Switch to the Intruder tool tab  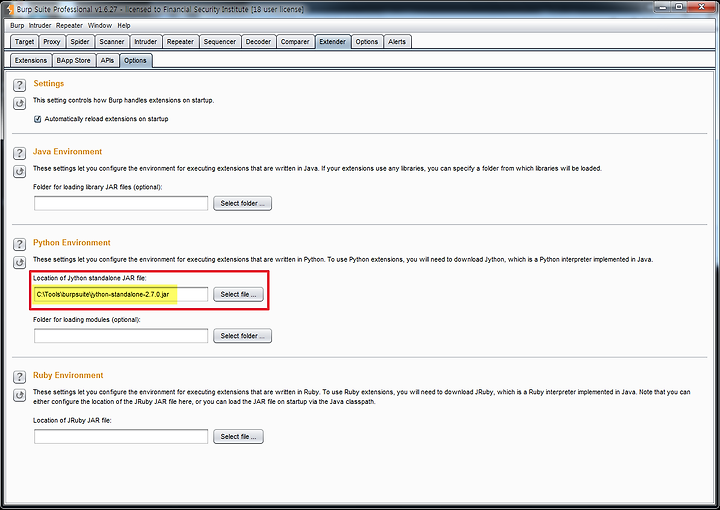[x=146, y=41]
